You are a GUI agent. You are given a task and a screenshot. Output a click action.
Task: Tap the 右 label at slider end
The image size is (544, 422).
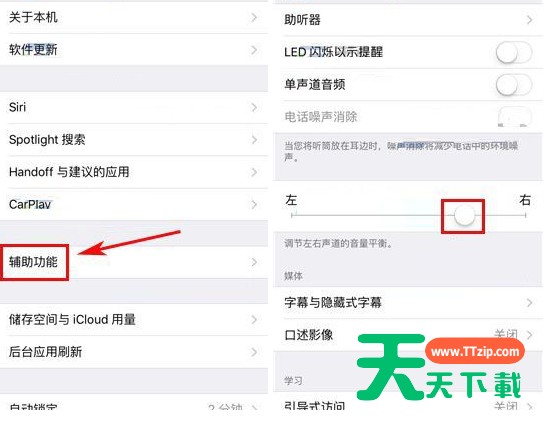(525, 200)
